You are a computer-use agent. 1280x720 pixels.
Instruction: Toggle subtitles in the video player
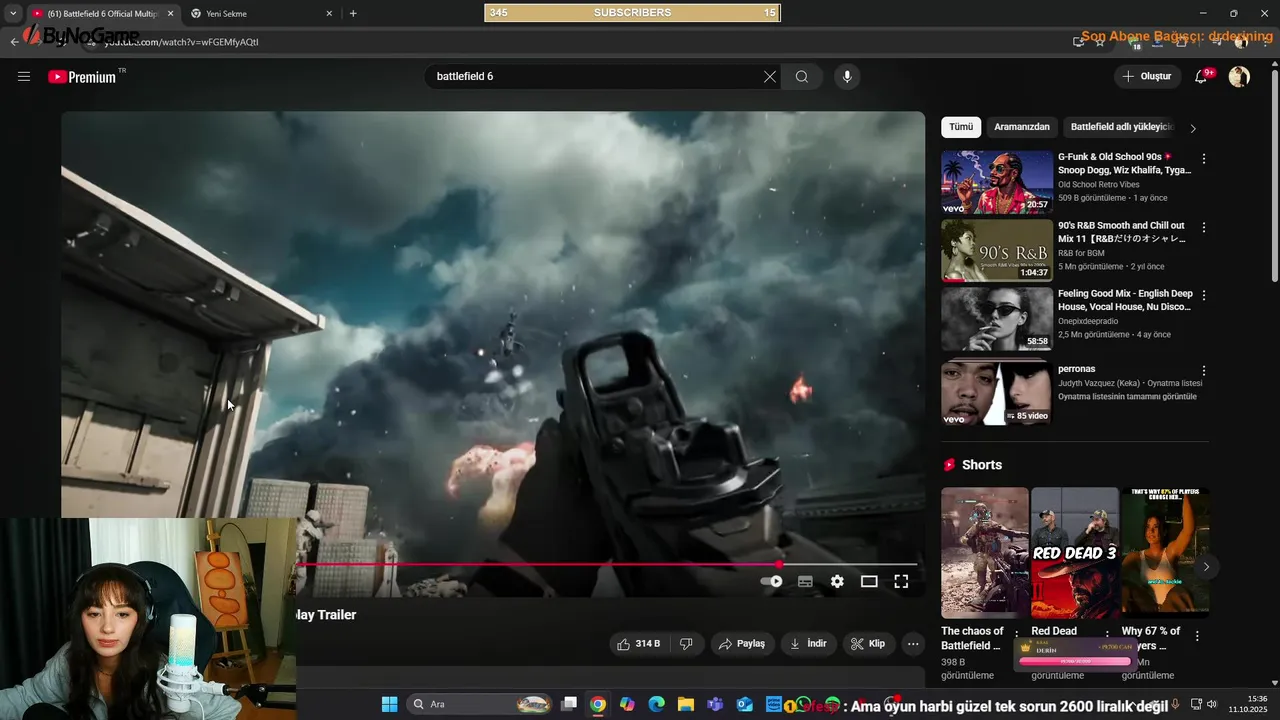(805, 581)
